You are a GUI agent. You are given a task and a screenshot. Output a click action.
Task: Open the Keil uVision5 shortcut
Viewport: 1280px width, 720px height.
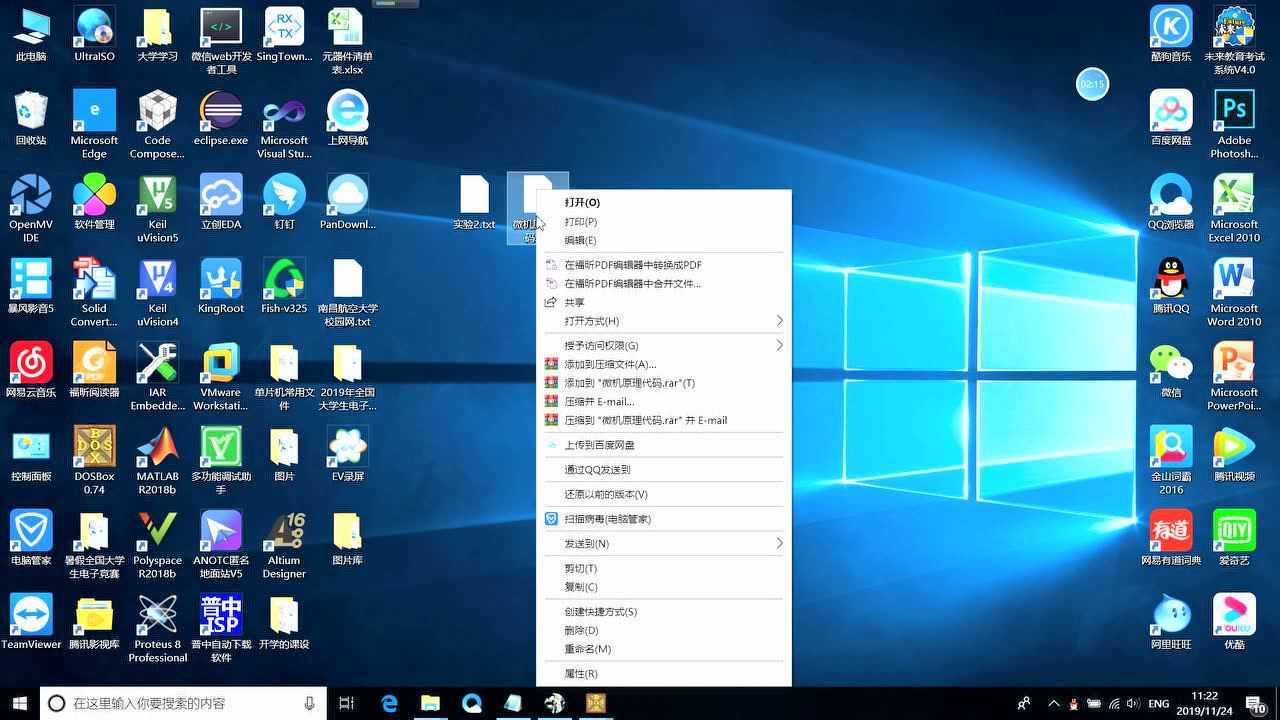[x=157, y=195]
